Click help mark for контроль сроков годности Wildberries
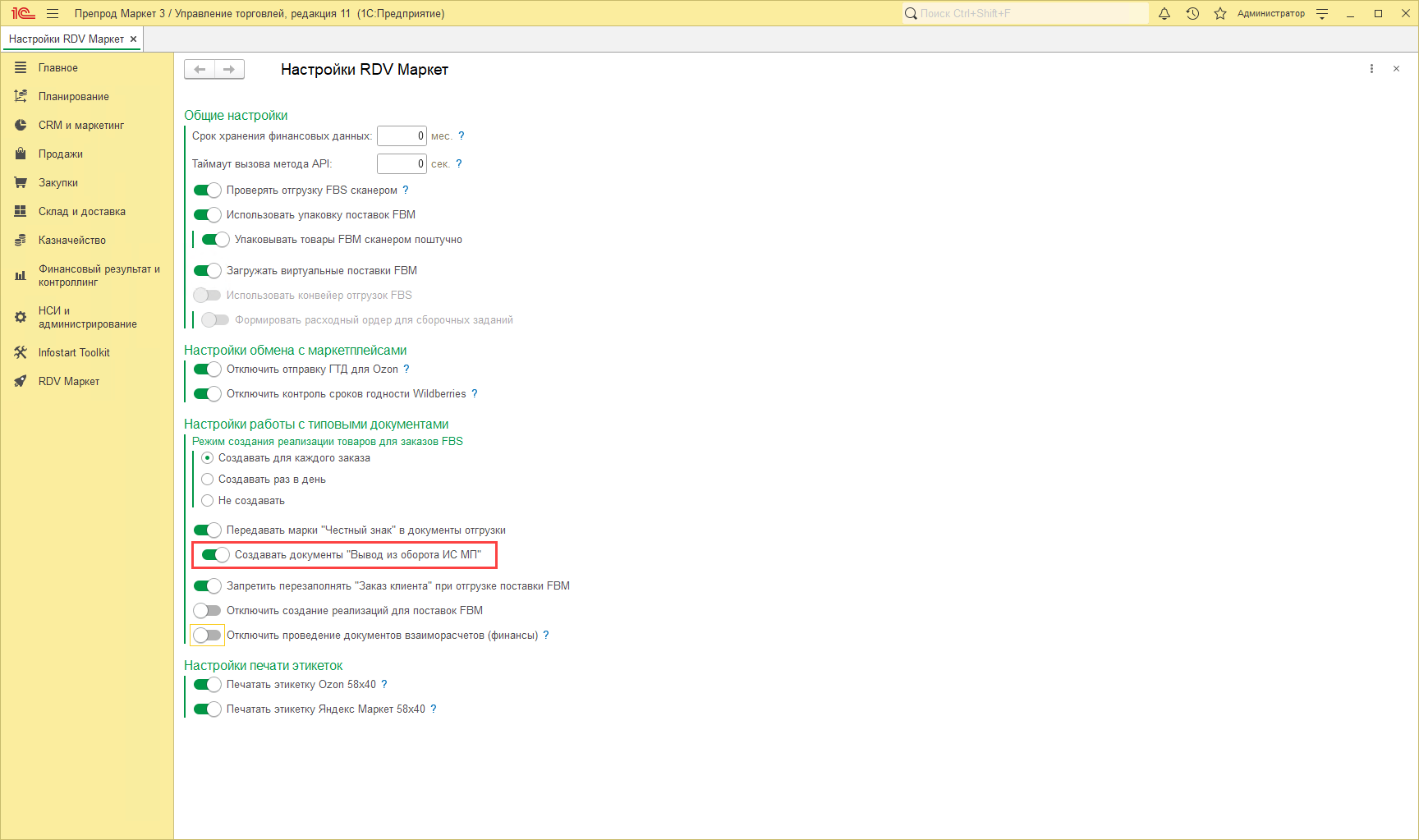 coord(475,393)
